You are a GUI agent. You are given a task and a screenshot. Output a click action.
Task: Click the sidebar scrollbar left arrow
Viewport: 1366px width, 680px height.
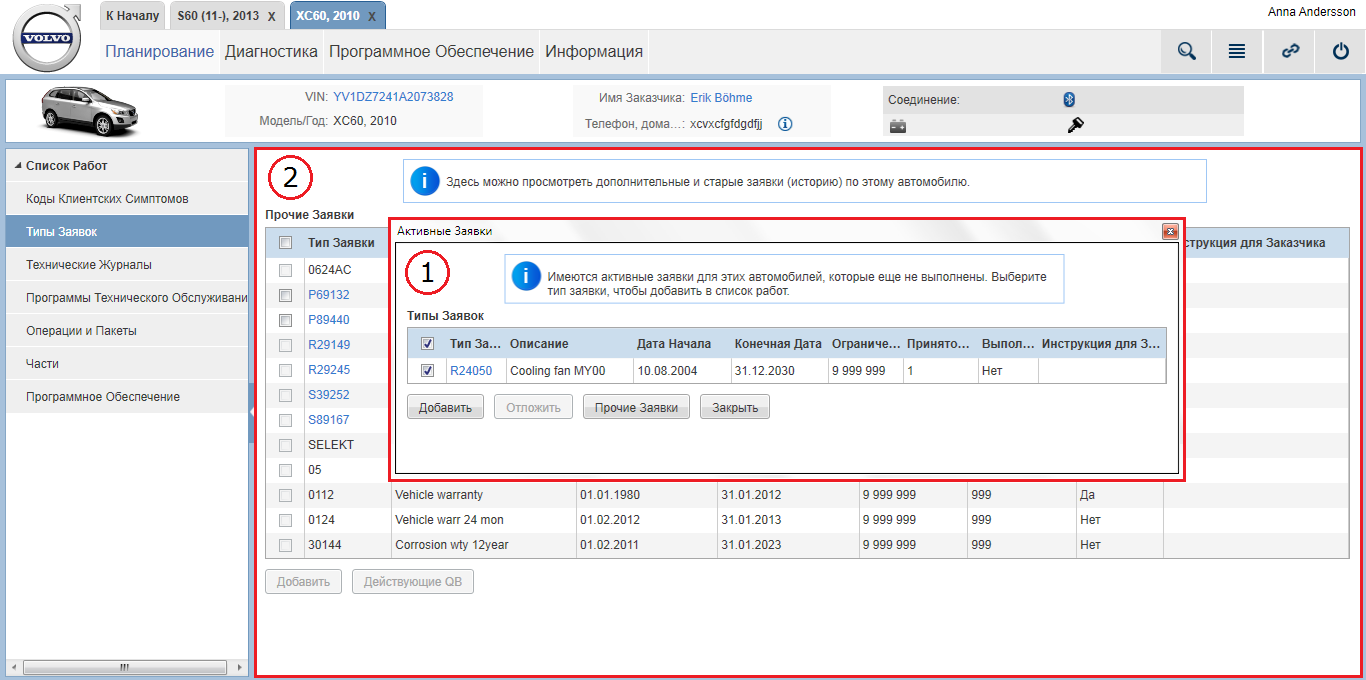point(14,667)
